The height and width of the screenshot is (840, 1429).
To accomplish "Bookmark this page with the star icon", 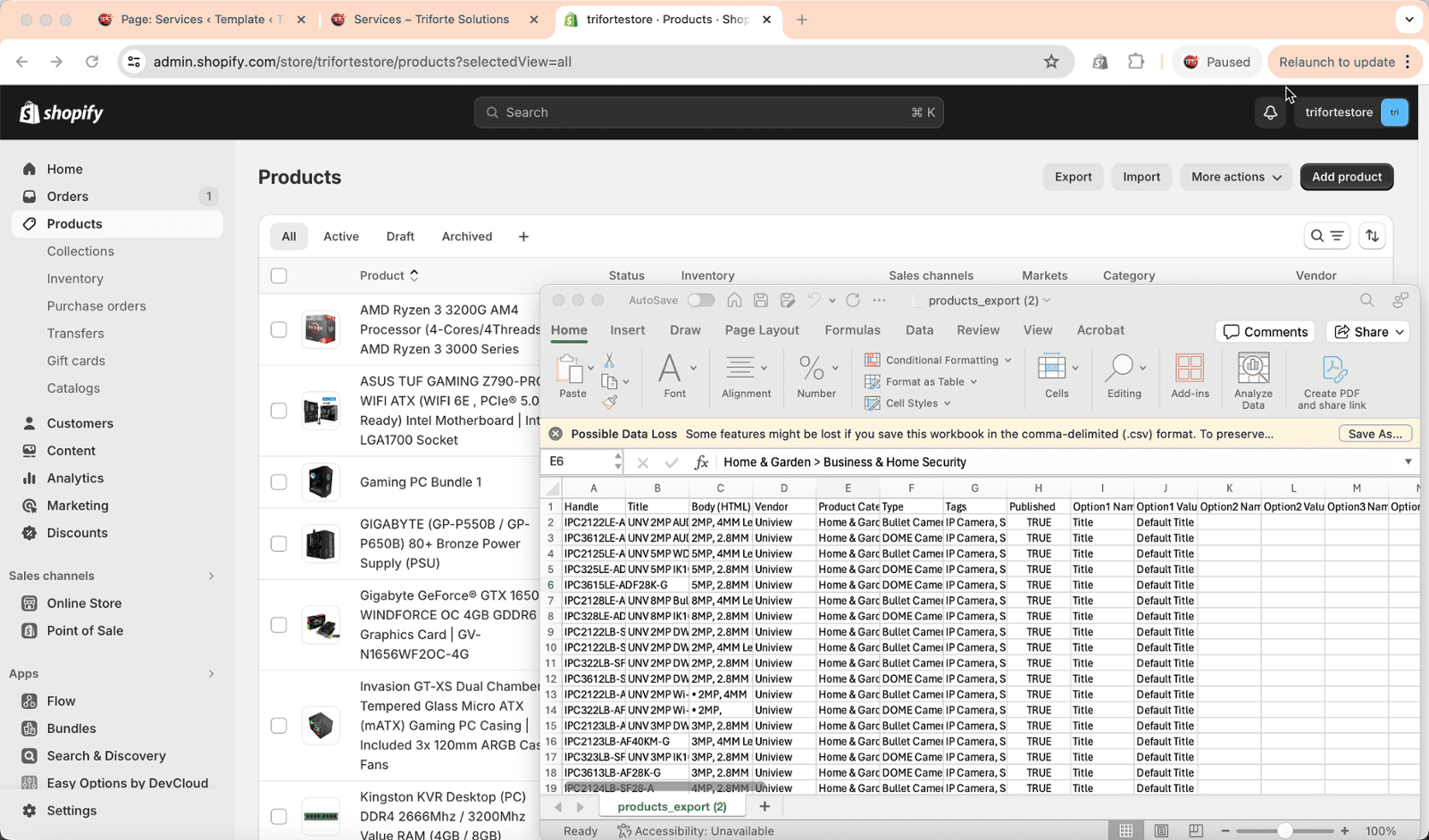I will point(1051,62).
